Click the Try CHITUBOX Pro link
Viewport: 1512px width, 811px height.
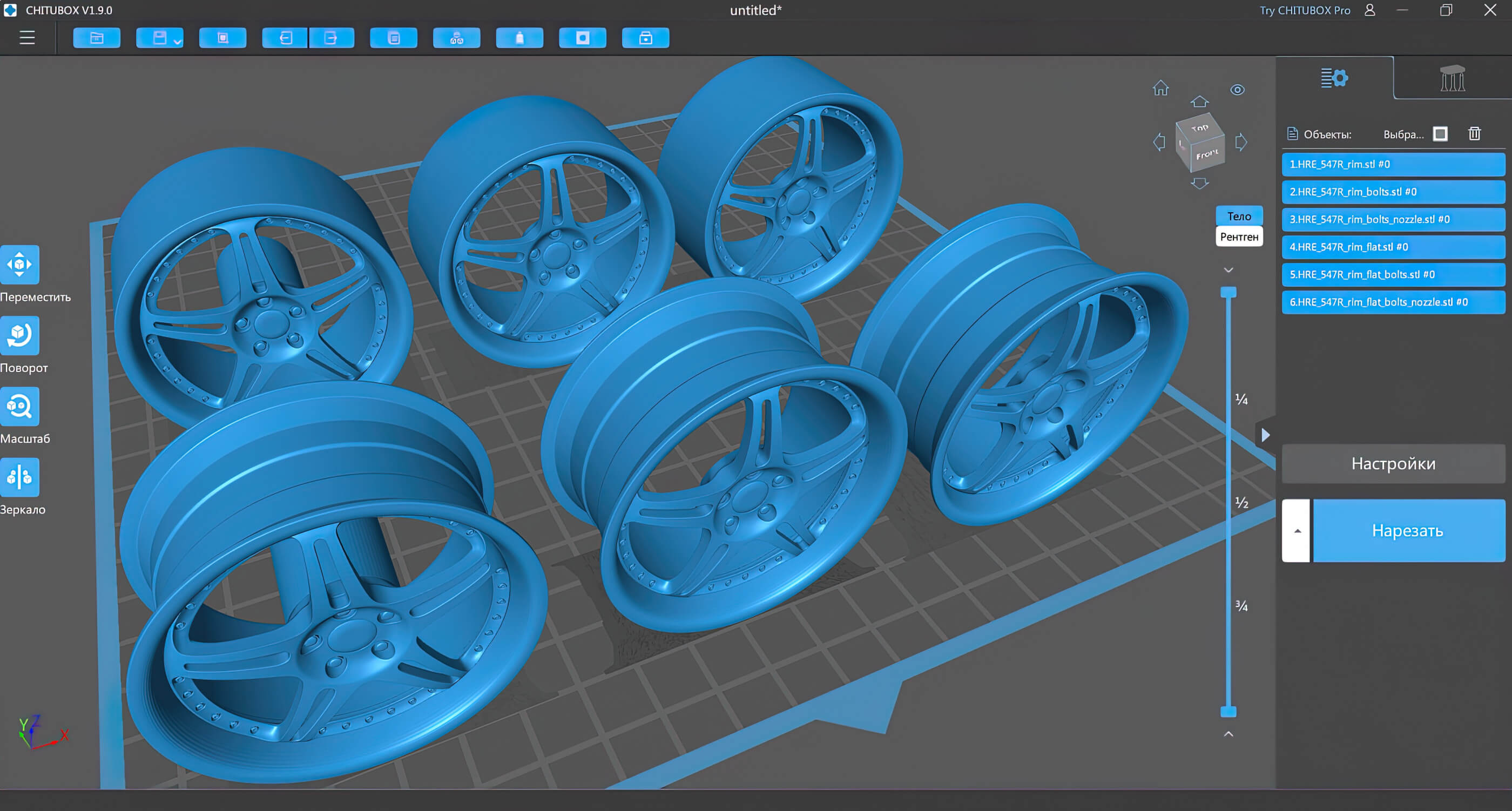[1304, 10]
